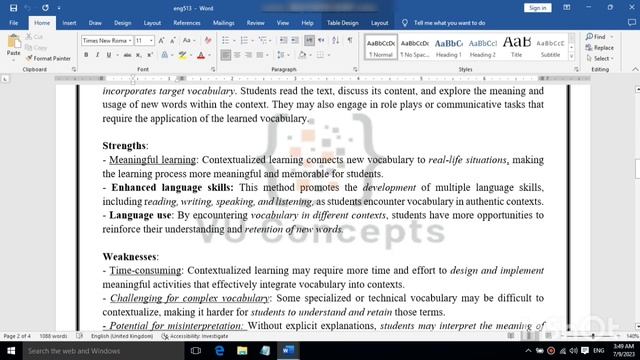Toggle Italic formatting
Image resolution: width=640 pixels, height=360 pixels.
click(x=97, y=55)
